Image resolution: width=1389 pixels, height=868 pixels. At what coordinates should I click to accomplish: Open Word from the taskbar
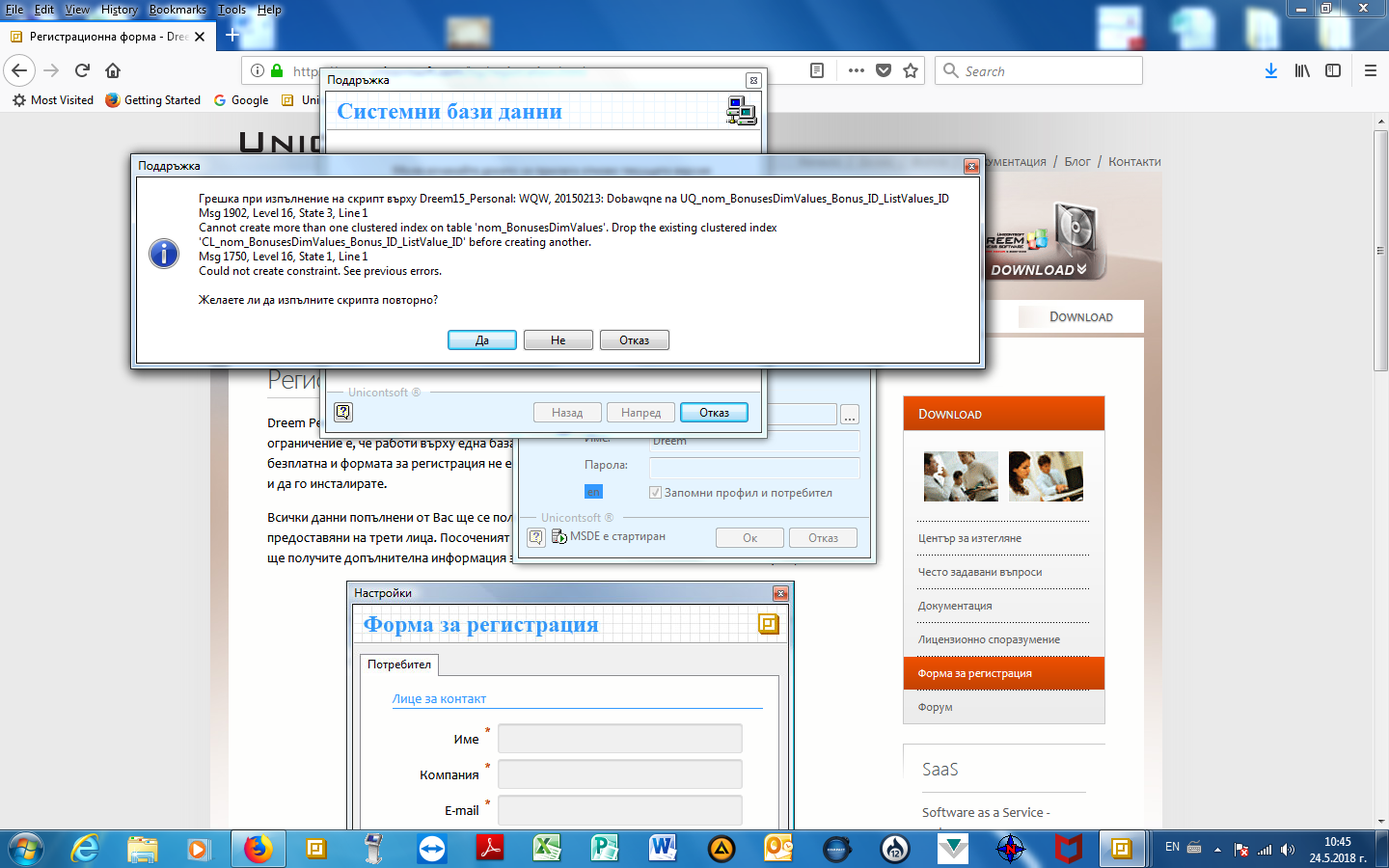(663, 849)
